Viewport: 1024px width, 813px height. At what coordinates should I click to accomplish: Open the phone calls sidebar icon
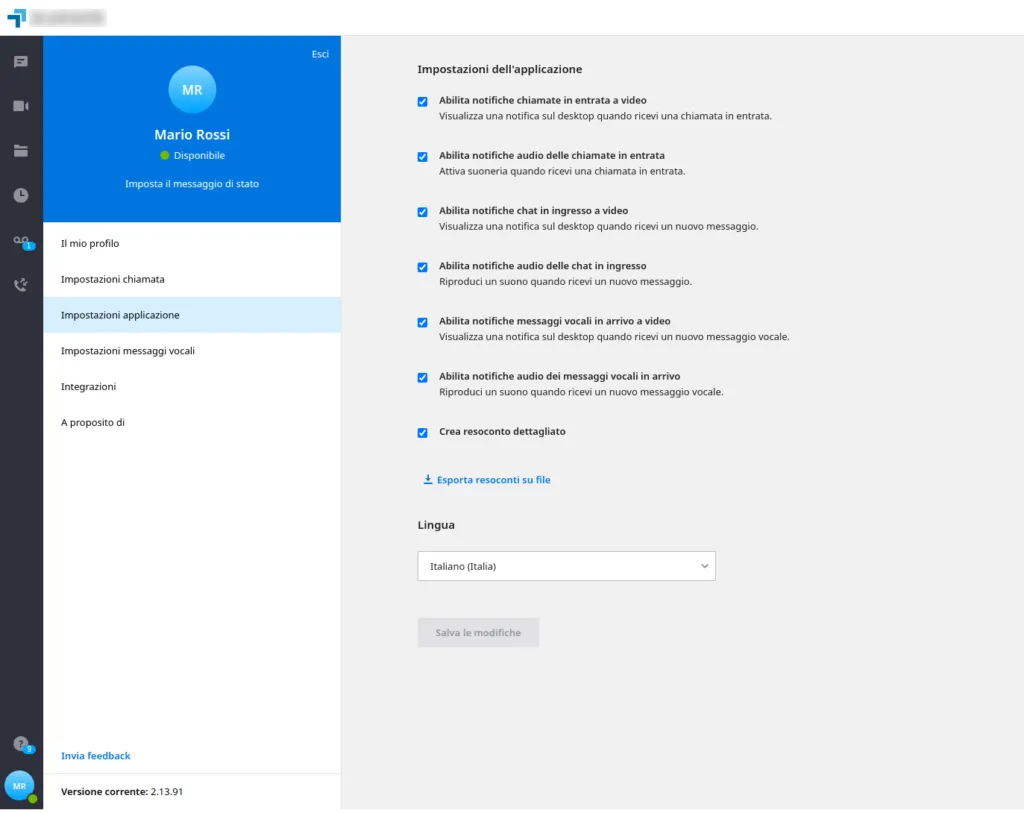[x=21, y=285]
